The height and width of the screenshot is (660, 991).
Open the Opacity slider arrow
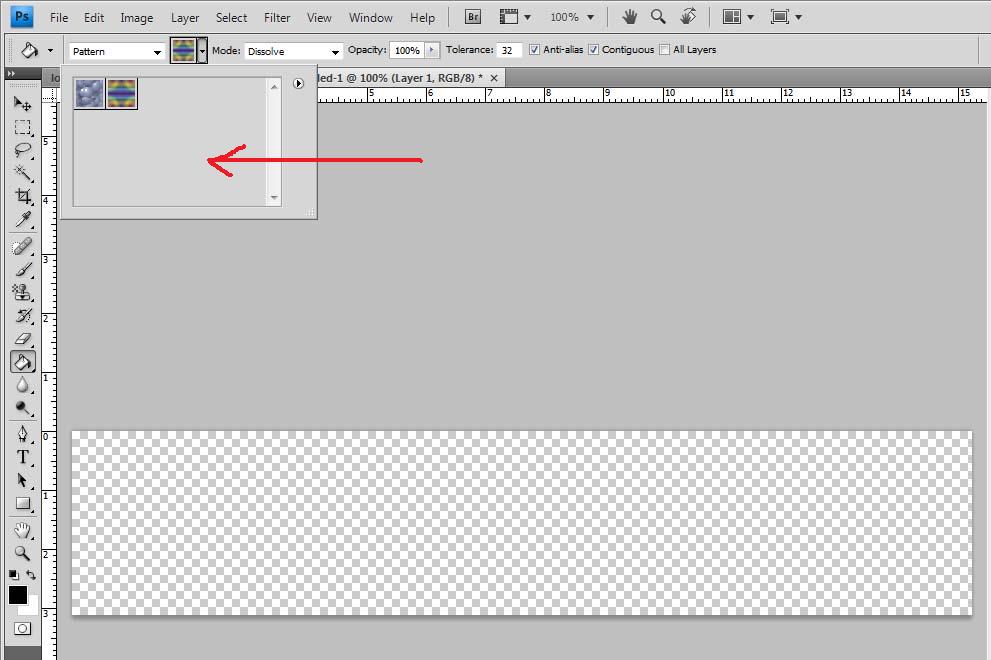[x=432, y=50]
